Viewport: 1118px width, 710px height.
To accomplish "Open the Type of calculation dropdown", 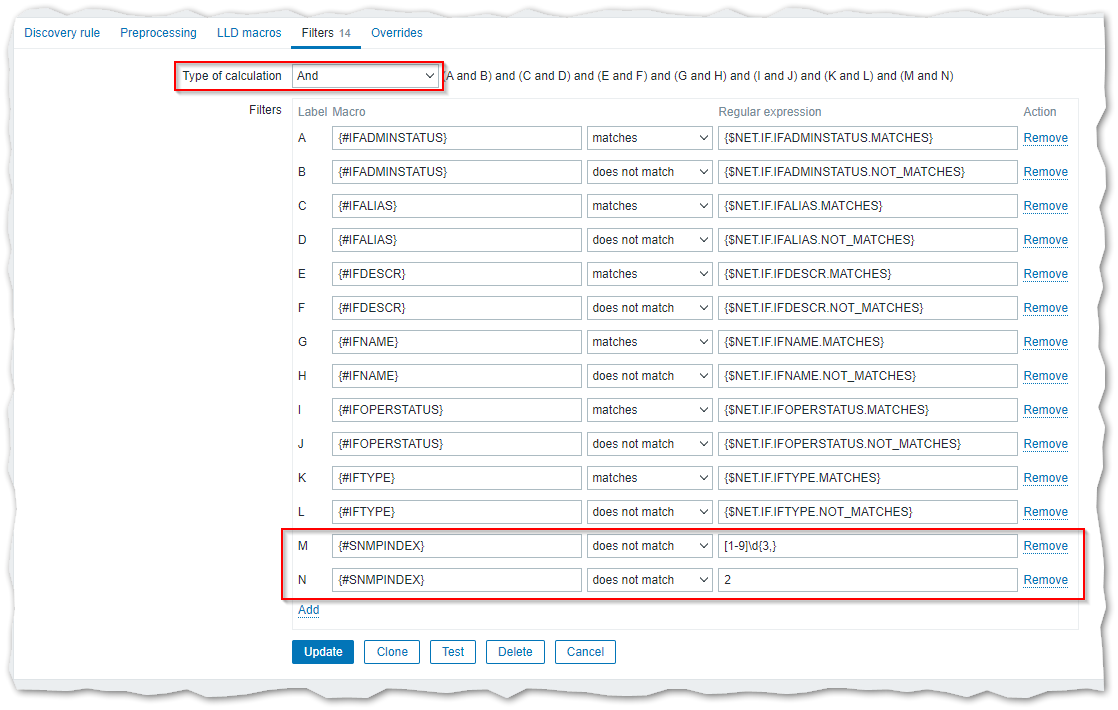I will (x=365, y=76).
